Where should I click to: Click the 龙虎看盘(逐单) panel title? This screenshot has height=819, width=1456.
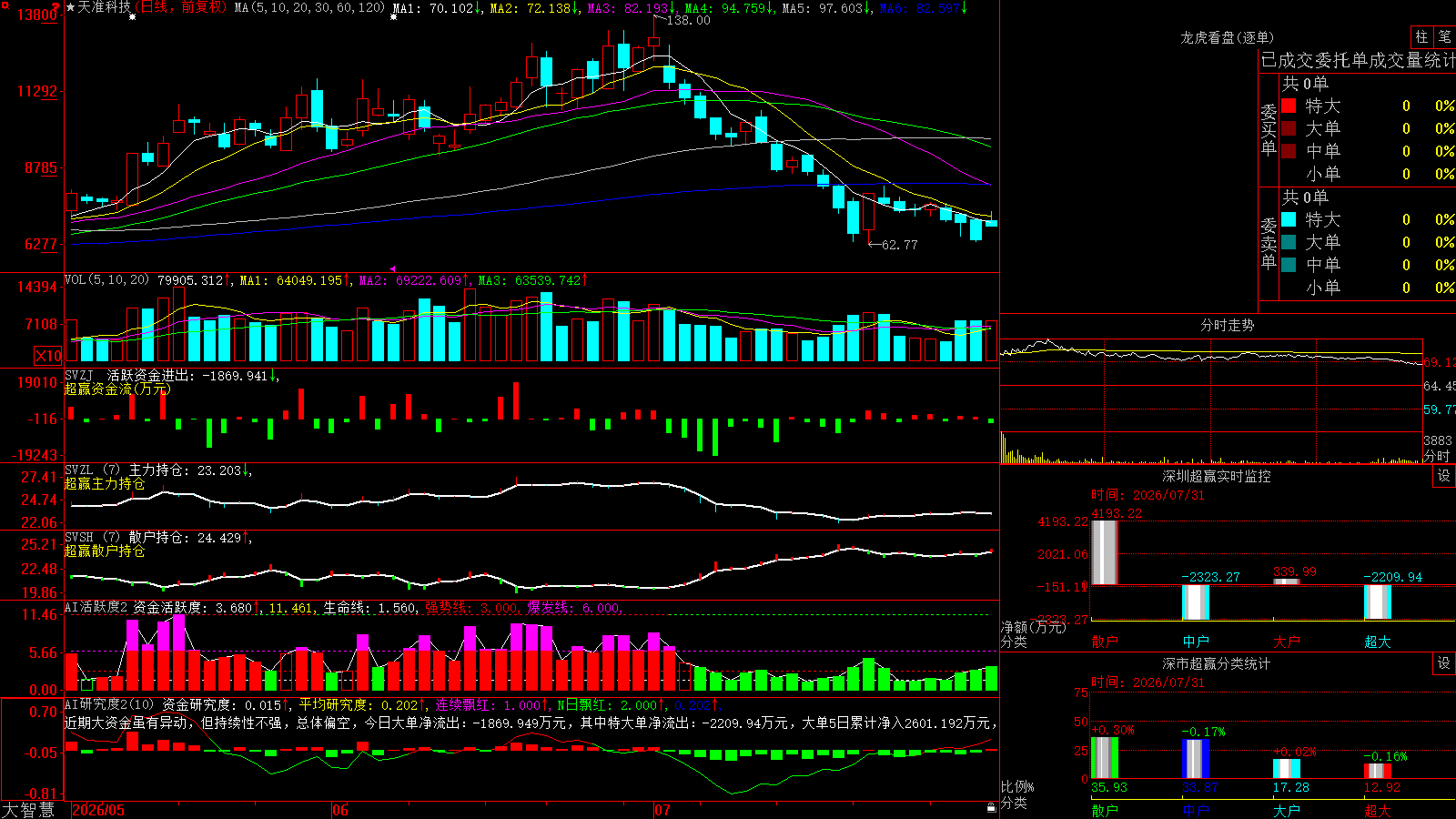[1227, 37]
